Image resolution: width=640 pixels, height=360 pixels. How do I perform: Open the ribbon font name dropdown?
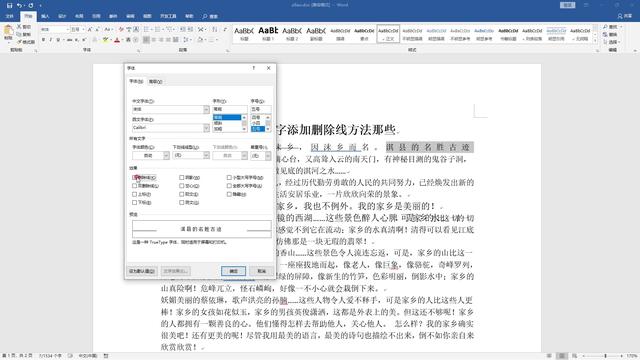67,29
